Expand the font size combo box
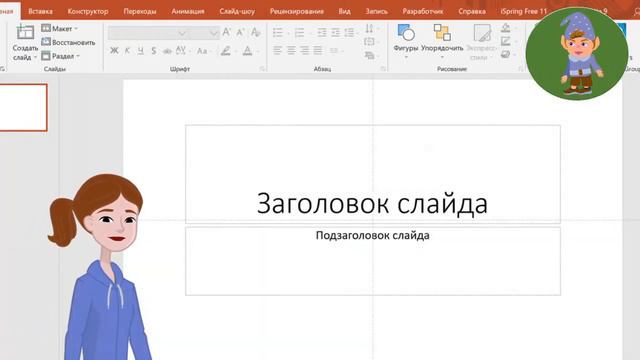The image size is (640, 360). click(214, 33)
